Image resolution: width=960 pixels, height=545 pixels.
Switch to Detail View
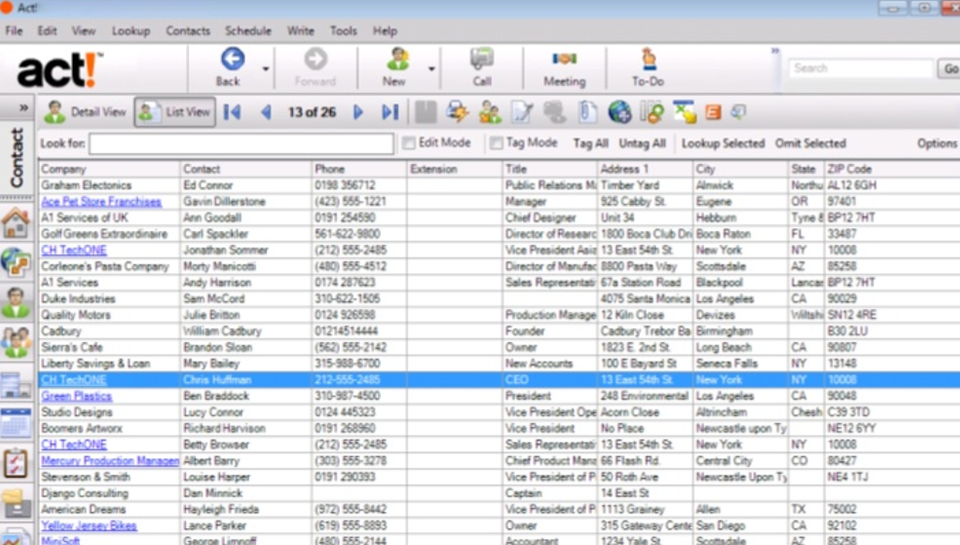point(86,112)
